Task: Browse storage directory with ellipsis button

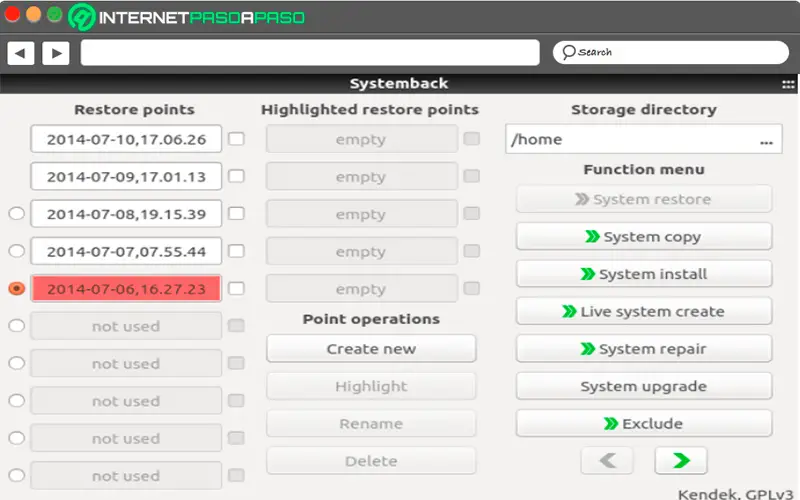Action: click(766, 140)
